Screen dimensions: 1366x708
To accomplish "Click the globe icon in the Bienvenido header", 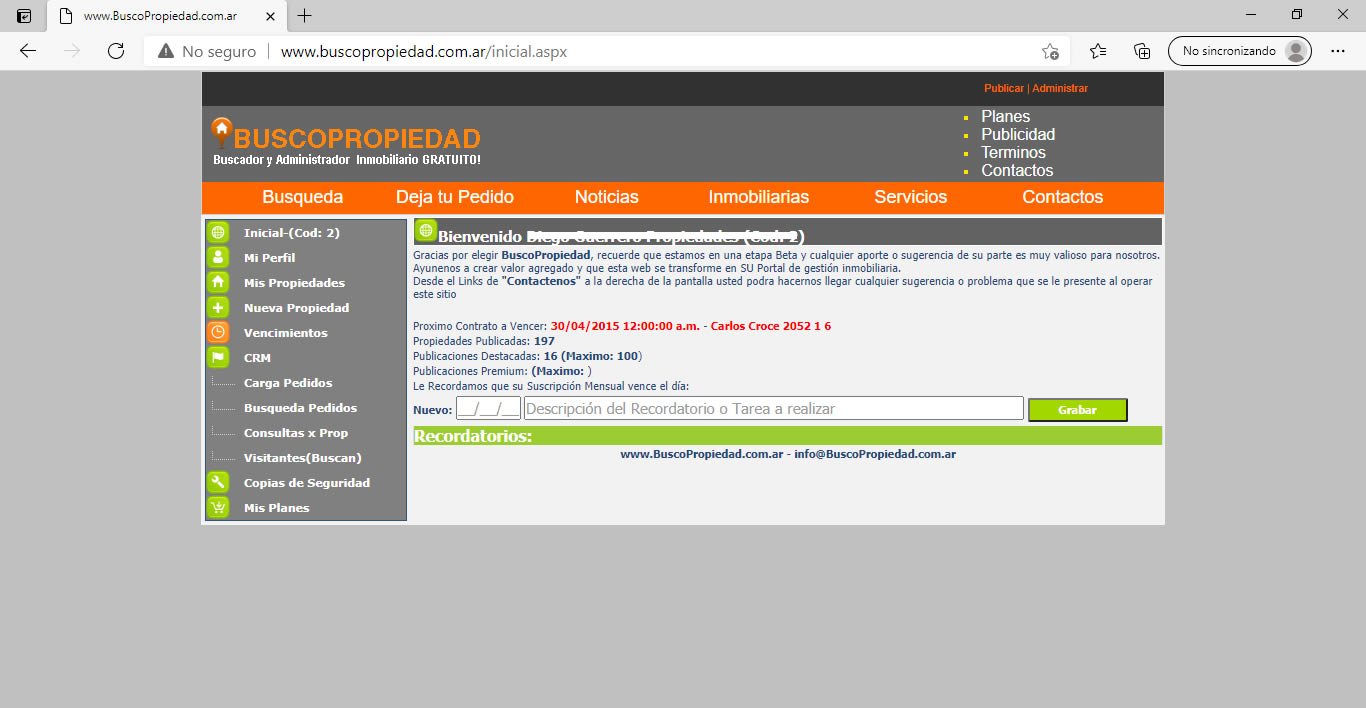I will click(x=426, y=231).
